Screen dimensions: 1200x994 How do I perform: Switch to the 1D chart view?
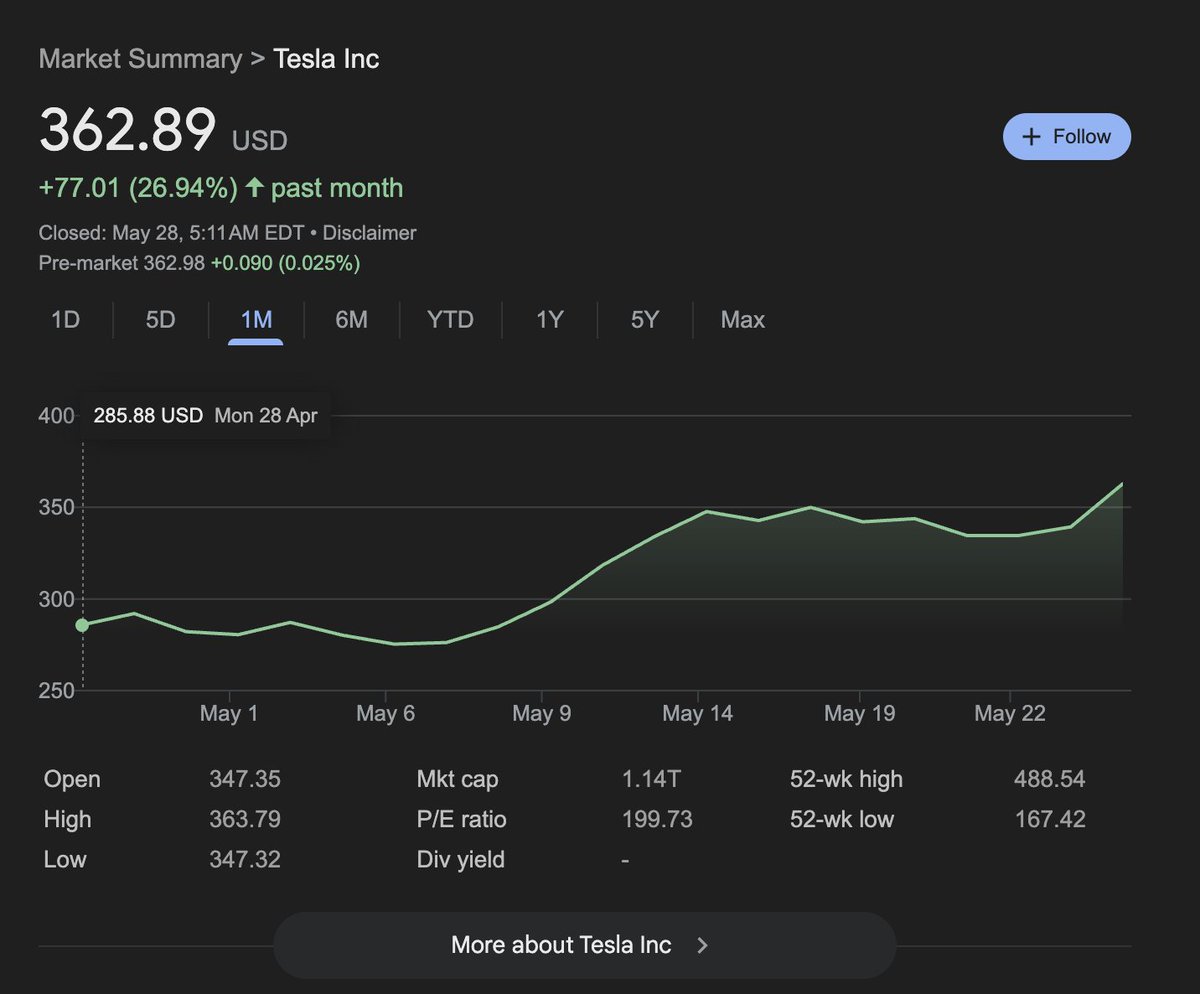[65, 319]
